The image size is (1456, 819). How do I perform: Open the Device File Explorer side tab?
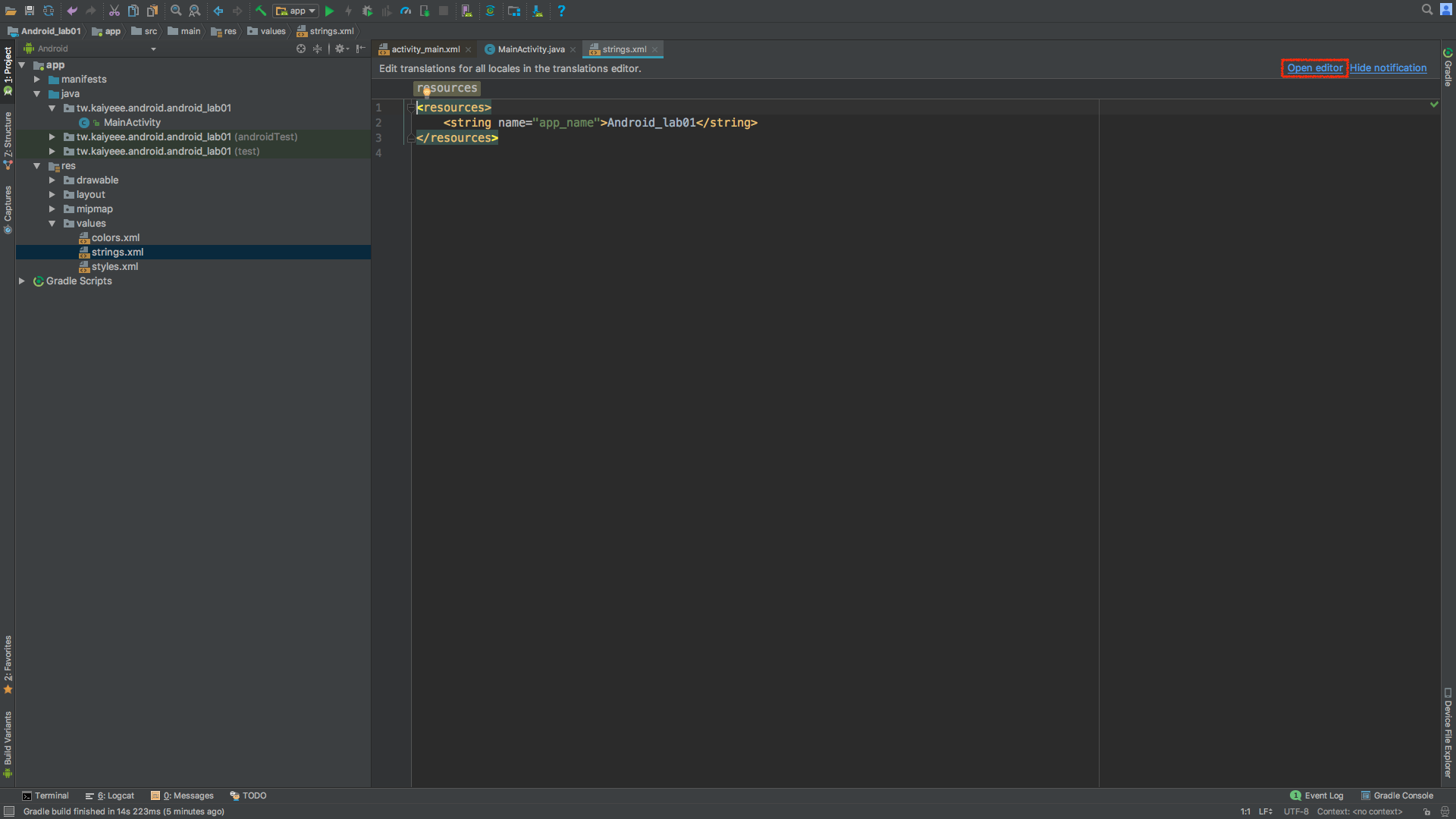point(1448,733)
